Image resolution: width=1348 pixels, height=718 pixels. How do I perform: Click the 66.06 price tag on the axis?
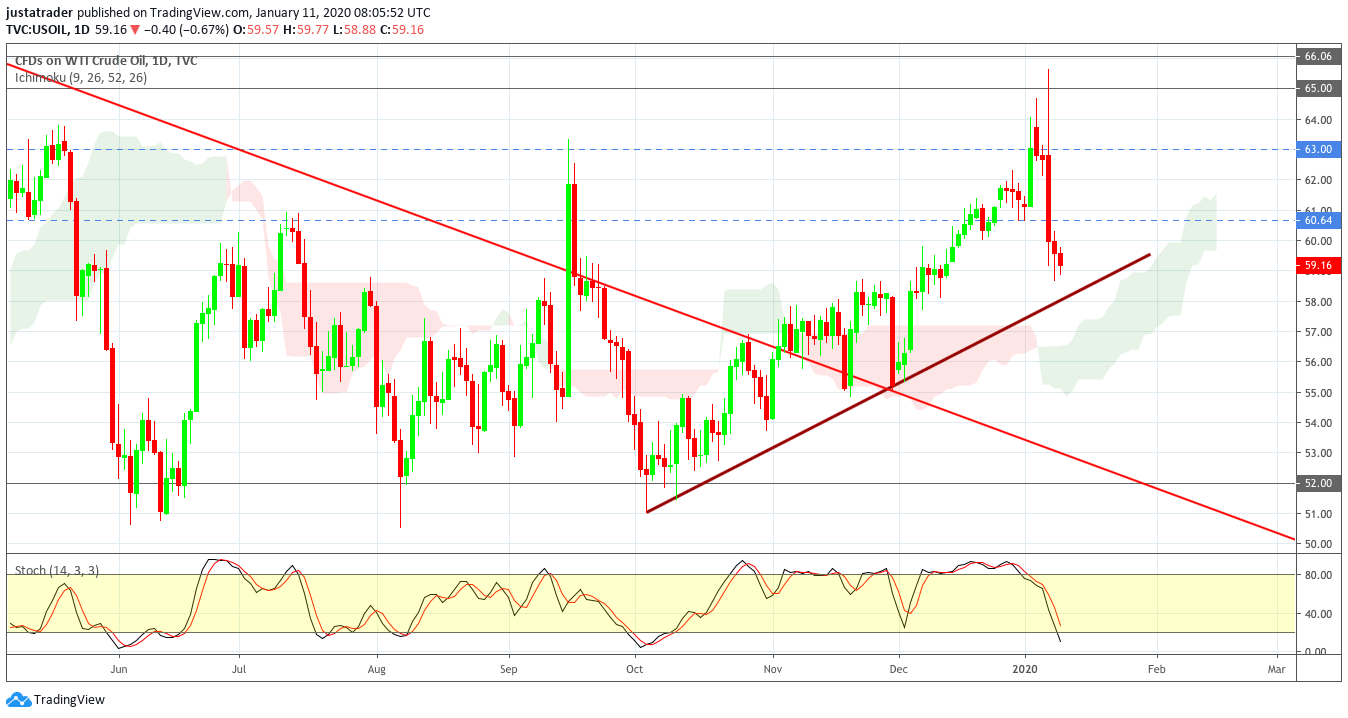1319,57
